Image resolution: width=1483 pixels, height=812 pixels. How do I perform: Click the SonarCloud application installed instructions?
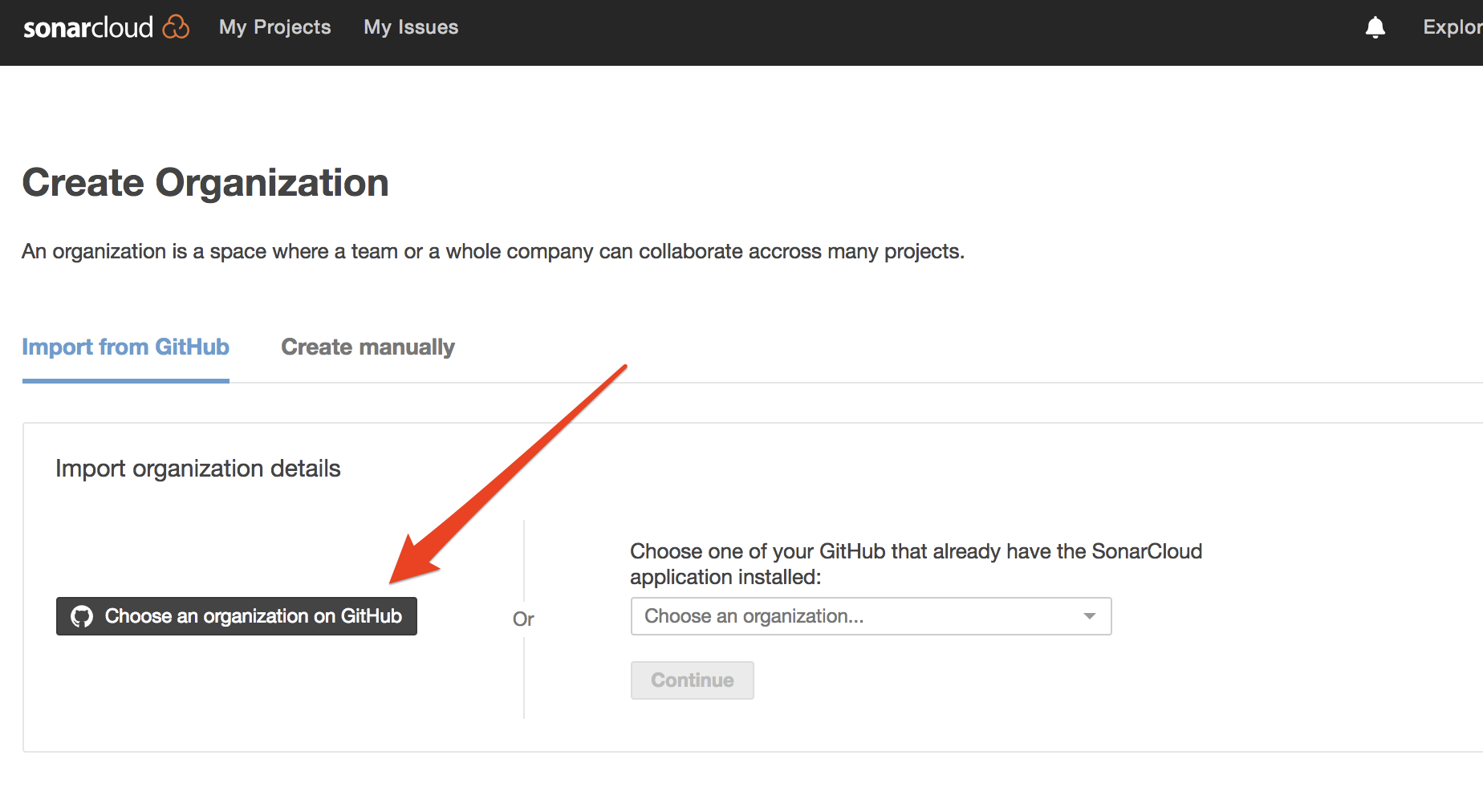[915, 564]
